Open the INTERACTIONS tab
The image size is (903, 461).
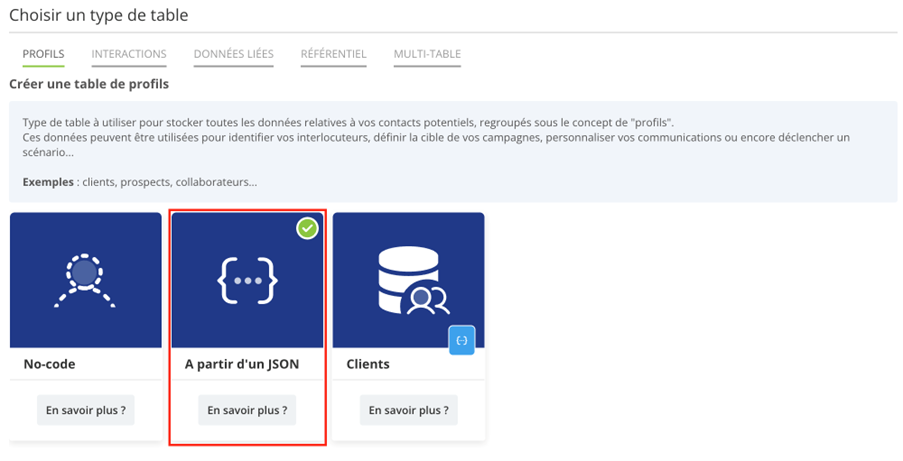click(129, 54)
